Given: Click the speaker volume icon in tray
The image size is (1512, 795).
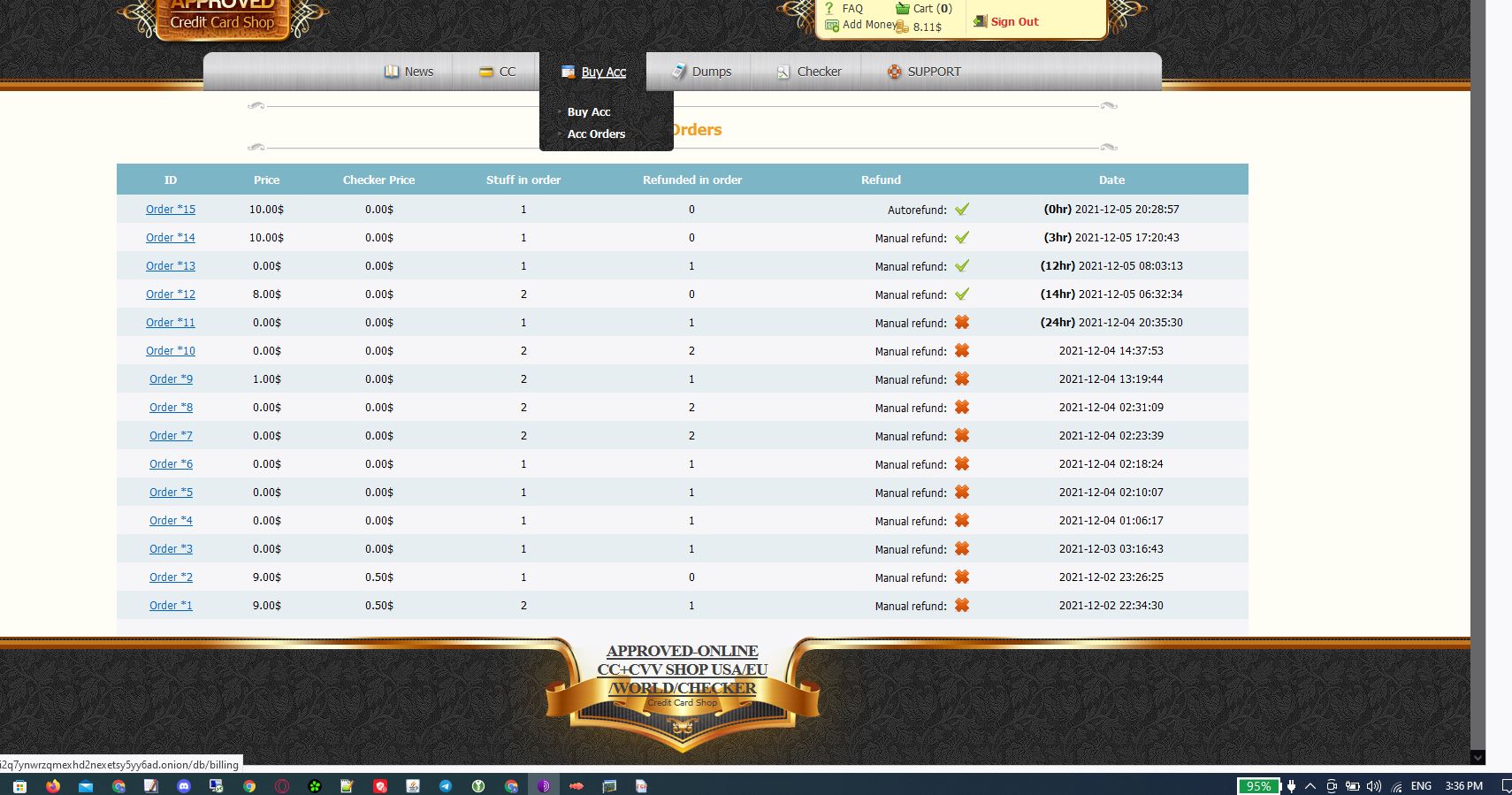Looking at the screenshot, I should tap(1373, 786).
